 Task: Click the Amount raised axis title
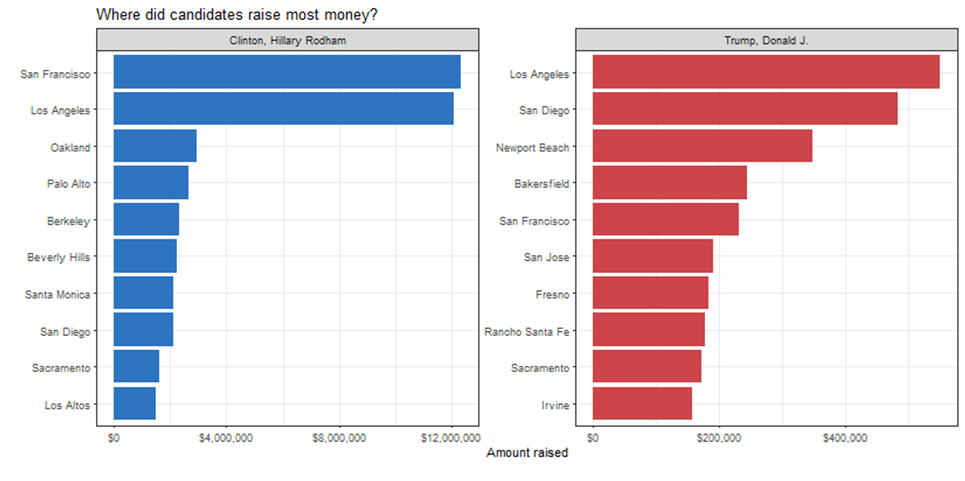point(526,453)
